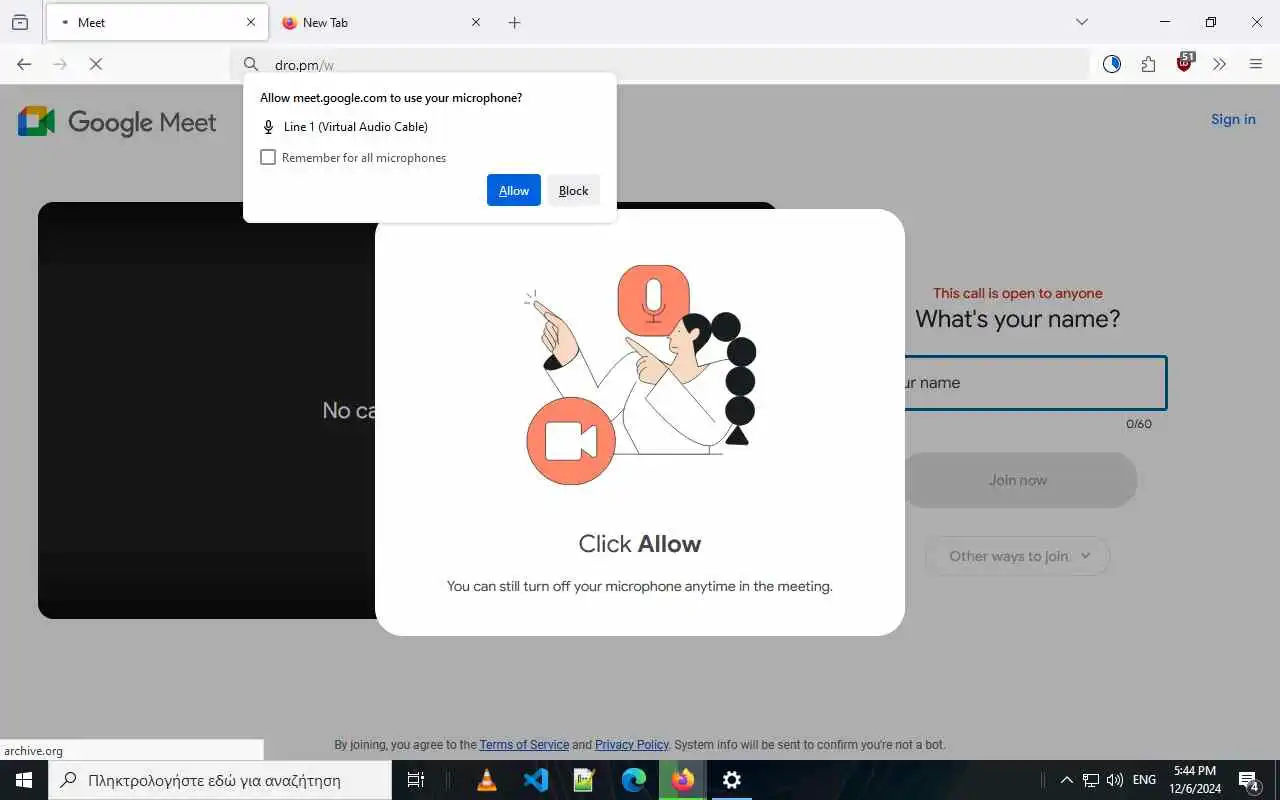Select Line 1 (Virtual Audio Cable) microphone

345,127
